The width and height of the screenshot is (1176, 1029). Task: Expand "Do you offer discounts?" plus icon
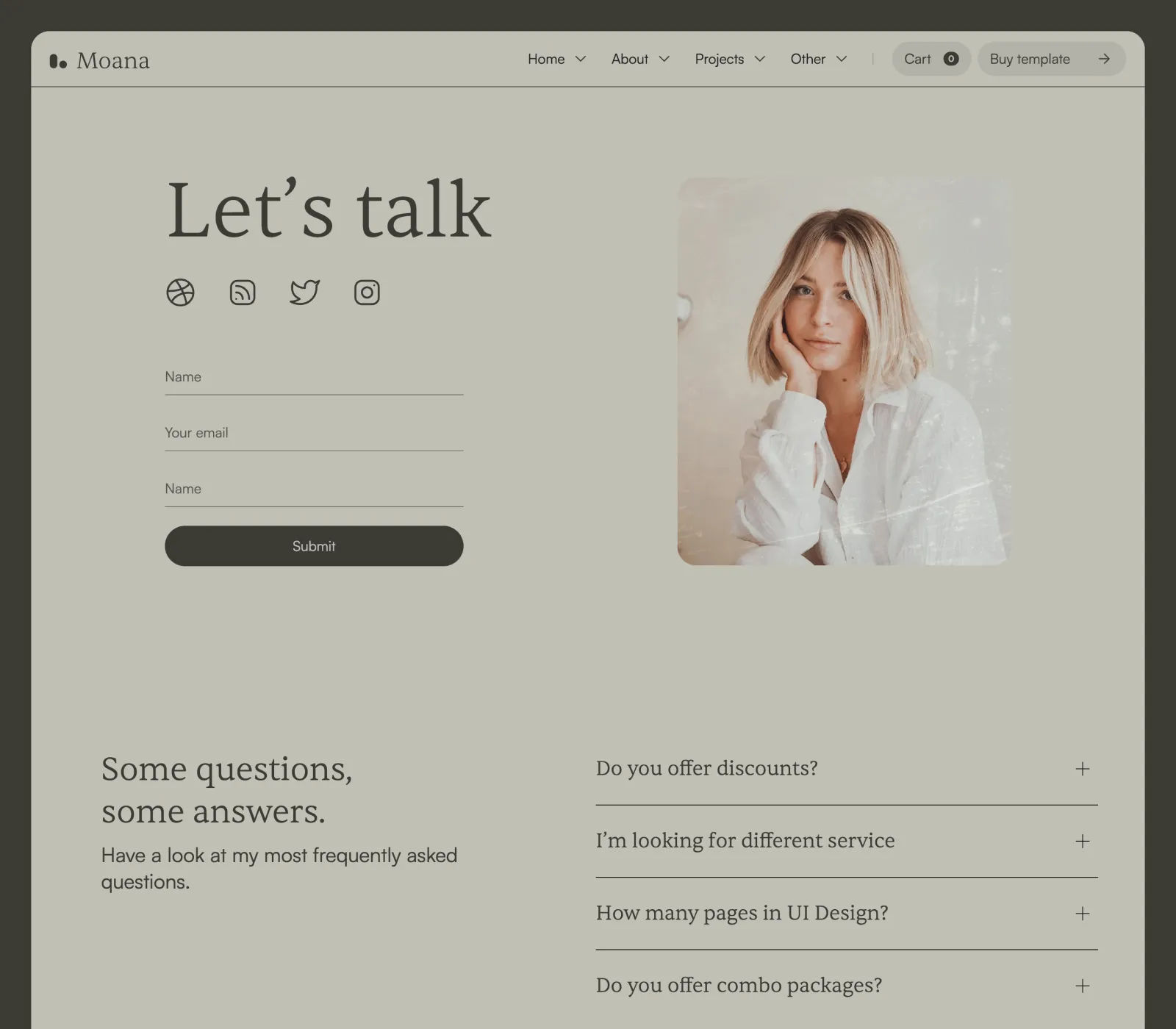point(1083,769)
